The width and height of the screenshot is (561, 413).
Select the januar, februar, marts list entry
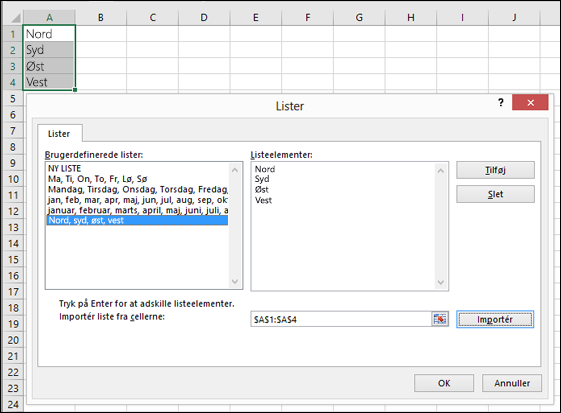[x=137, y=210]
